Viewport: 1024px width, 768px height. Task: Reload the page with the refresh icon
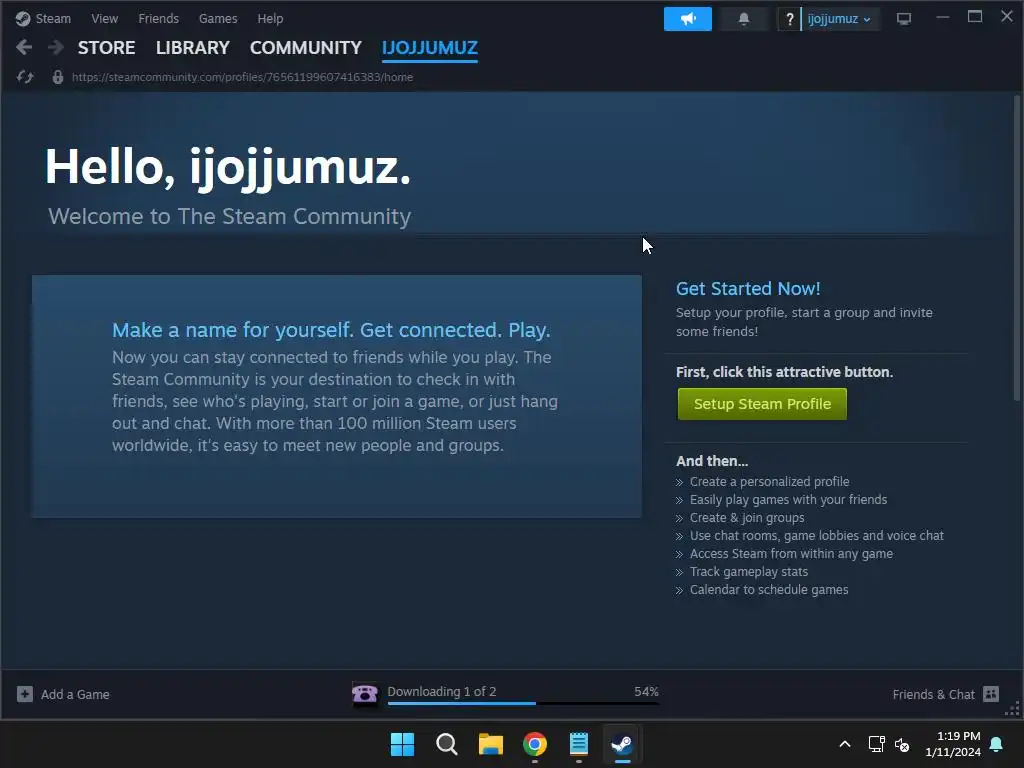point(25,77)
